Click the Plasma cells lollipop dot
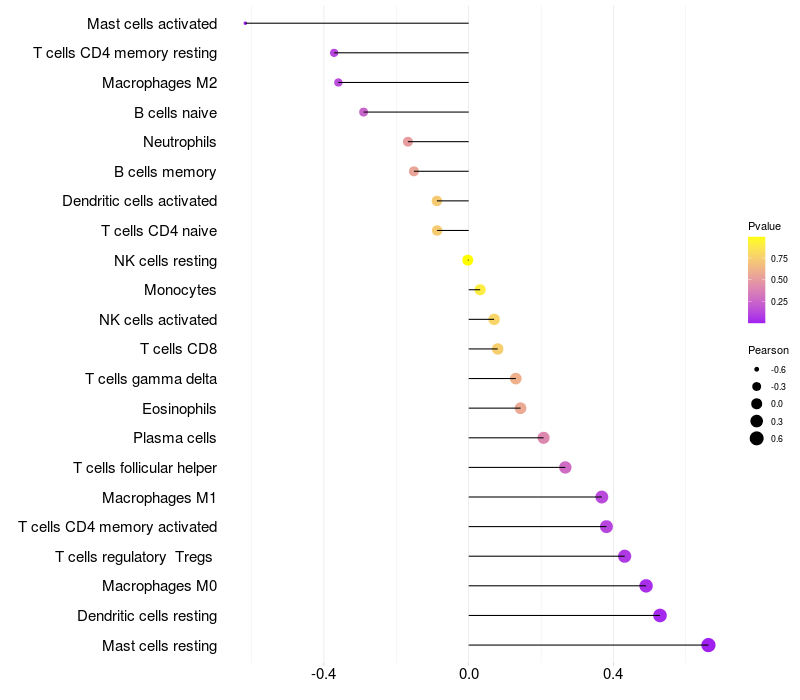The image size is (800, 700). [543, 438]
